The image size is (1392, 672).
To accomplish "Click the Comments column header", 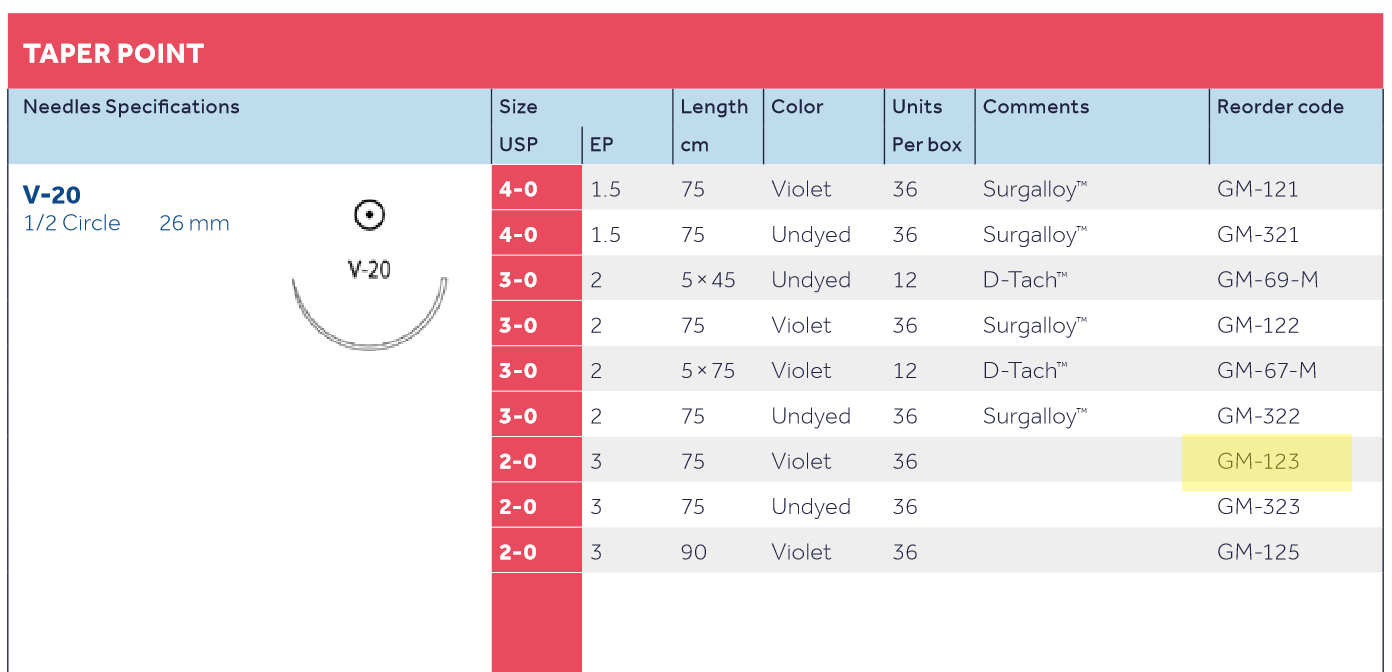I will pyautogui.click(x=1036, y=107).
